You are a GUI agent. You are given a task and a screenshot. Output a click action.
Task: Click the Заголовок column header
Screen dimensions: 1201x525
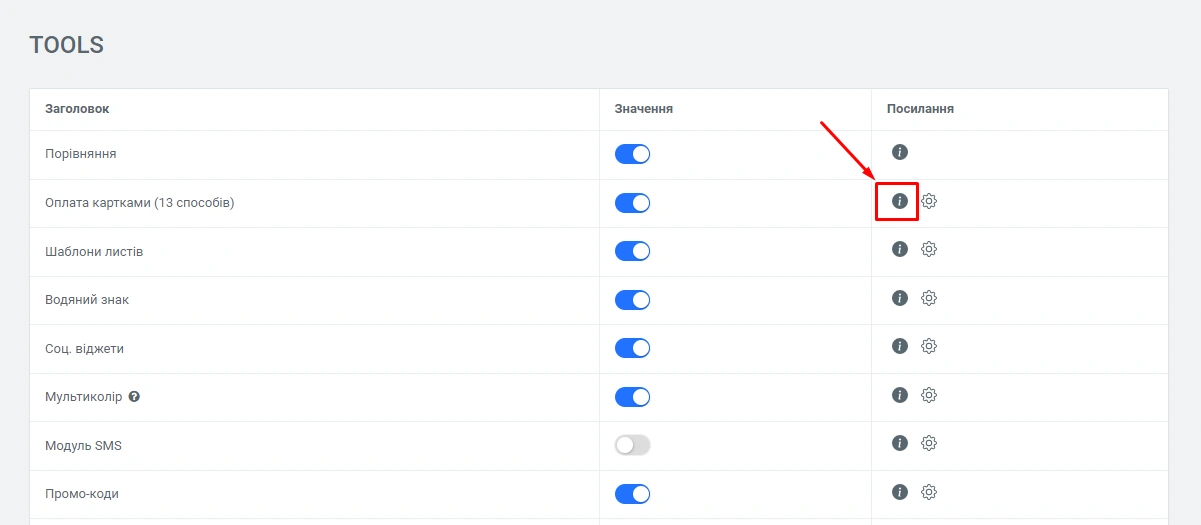click(77, 109)
